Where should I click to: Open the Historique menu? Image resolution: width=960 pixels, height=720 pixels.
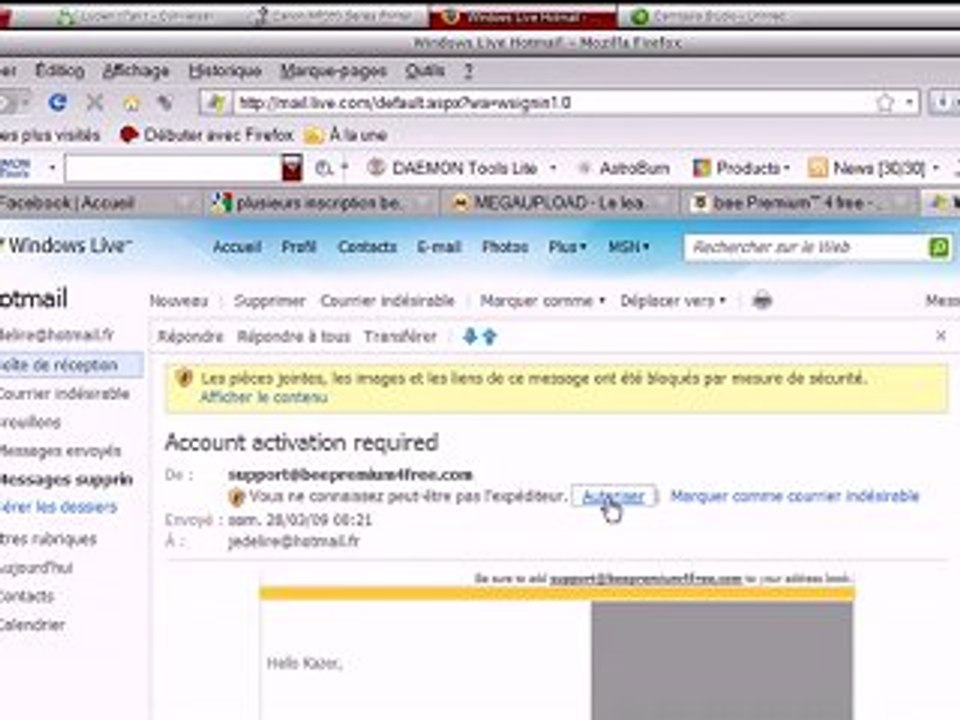pos(225,70)
